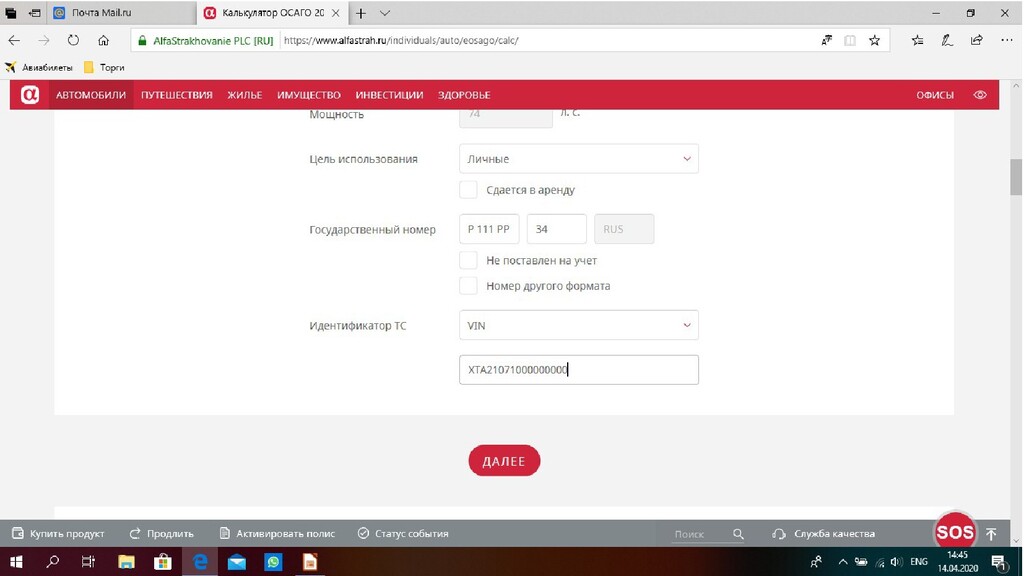Click Продлить in bottom bar
The width and height of the screenshot is (1024, 576).
(161, 534)
